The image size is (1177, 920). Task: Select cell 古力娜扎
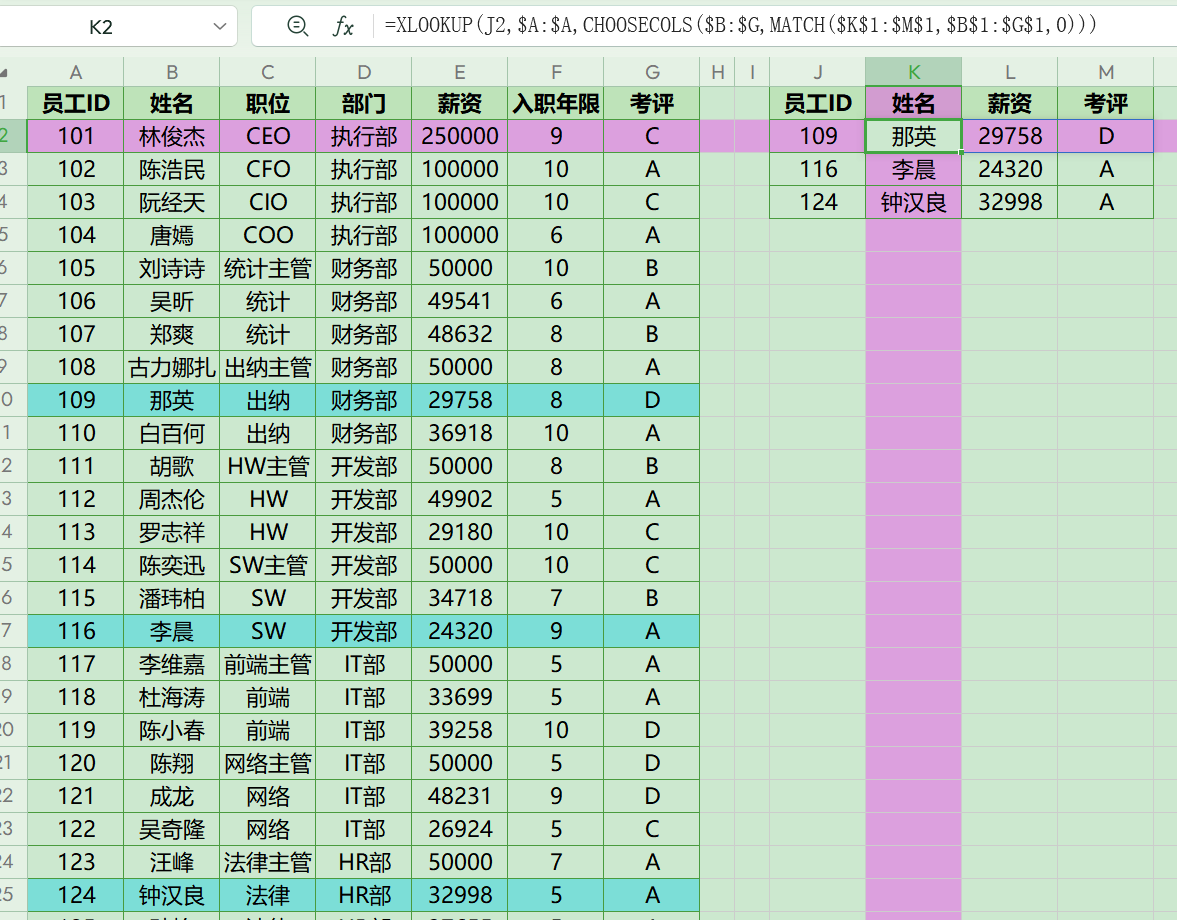172,367
